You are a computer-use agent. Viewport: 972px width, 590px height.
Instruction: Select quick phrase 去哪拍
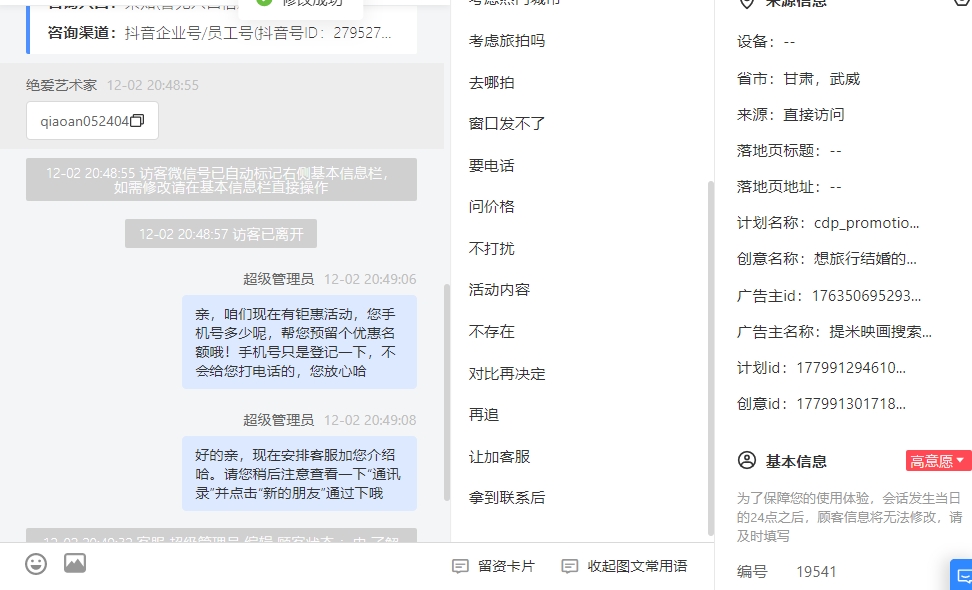click(x=492, y=82)
